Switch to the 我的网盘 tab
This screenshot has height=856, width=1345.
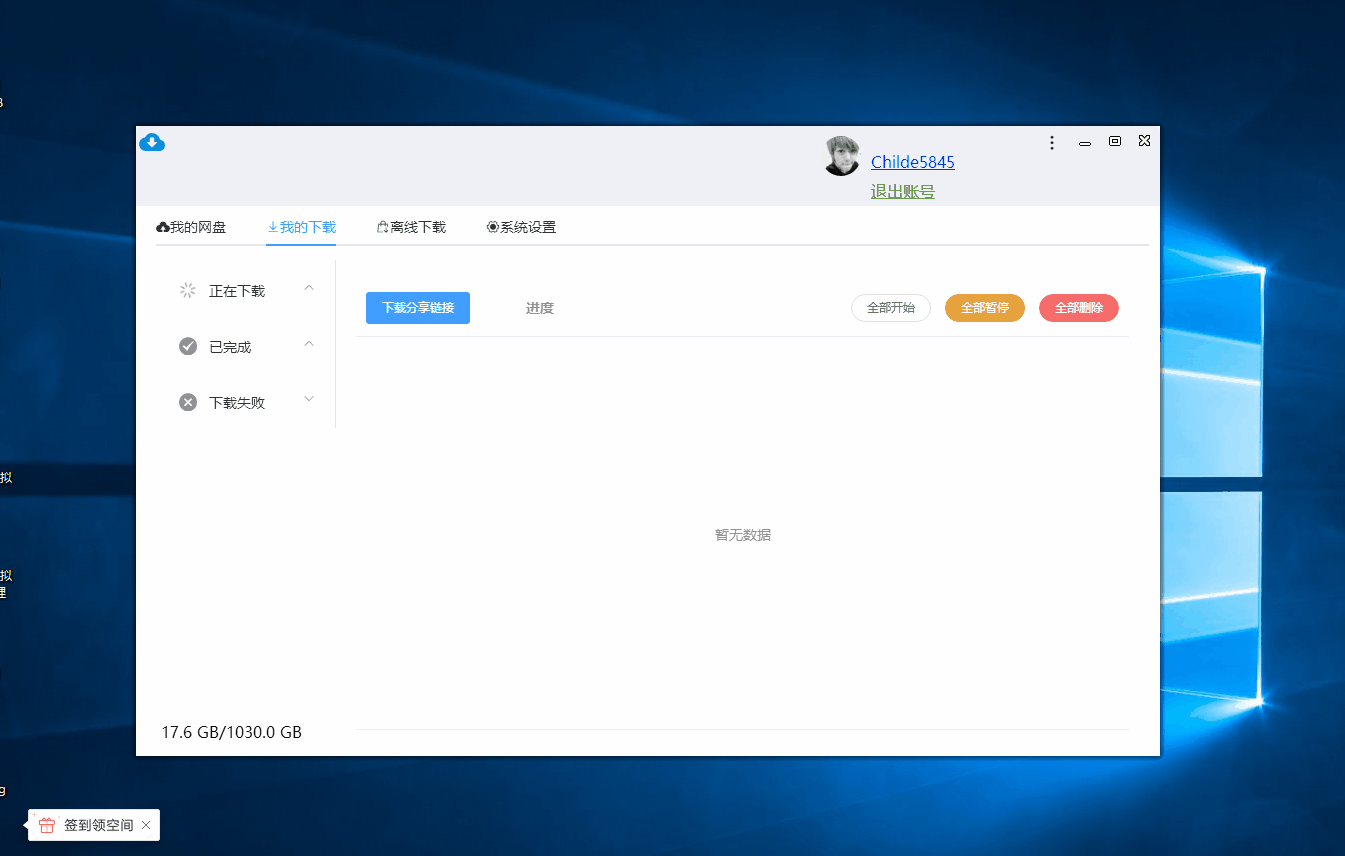192,227
